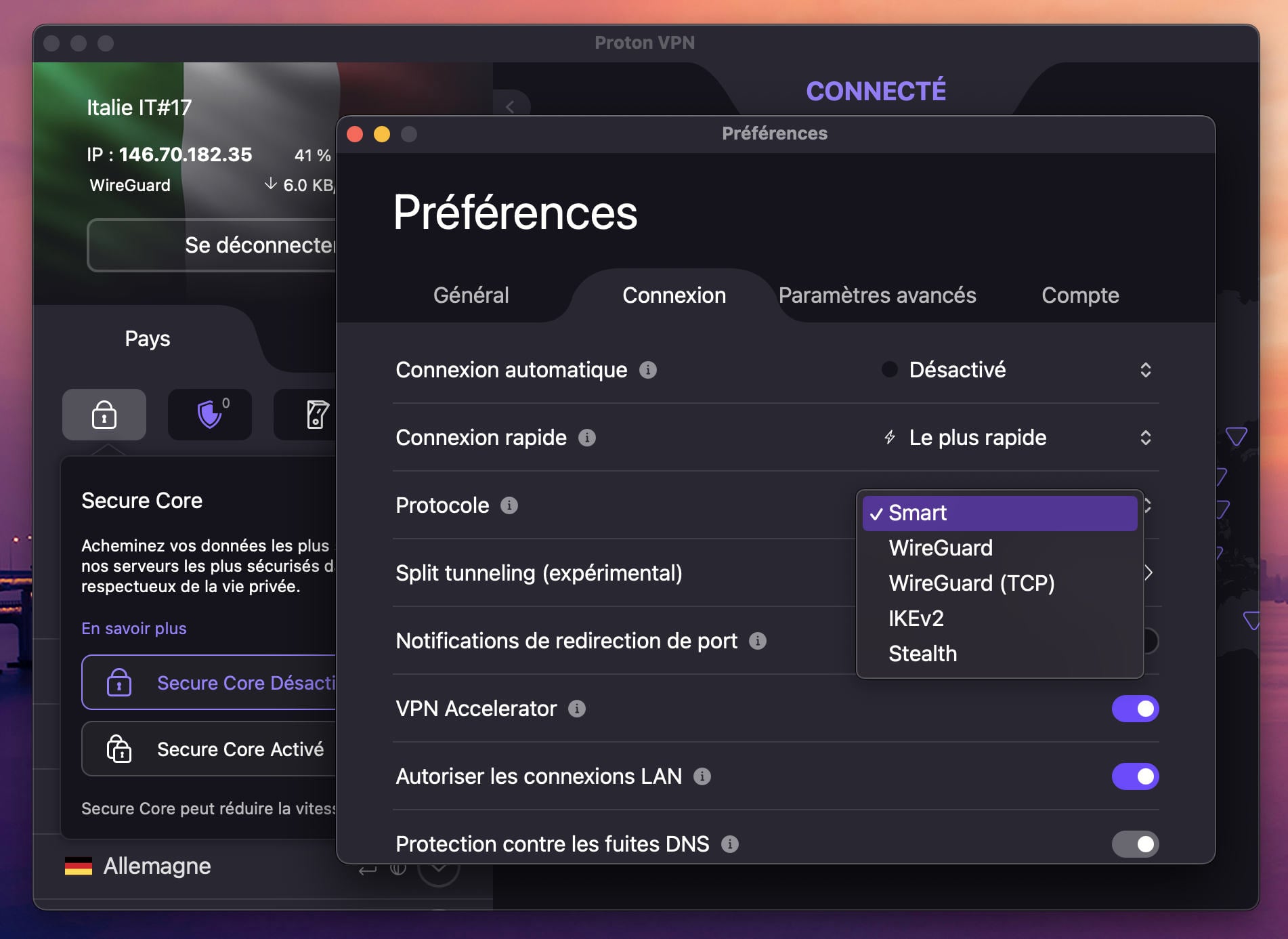Click the lightning icon near Le plus rapide
The image size is (1288, 939).
[x=888, y=438]
